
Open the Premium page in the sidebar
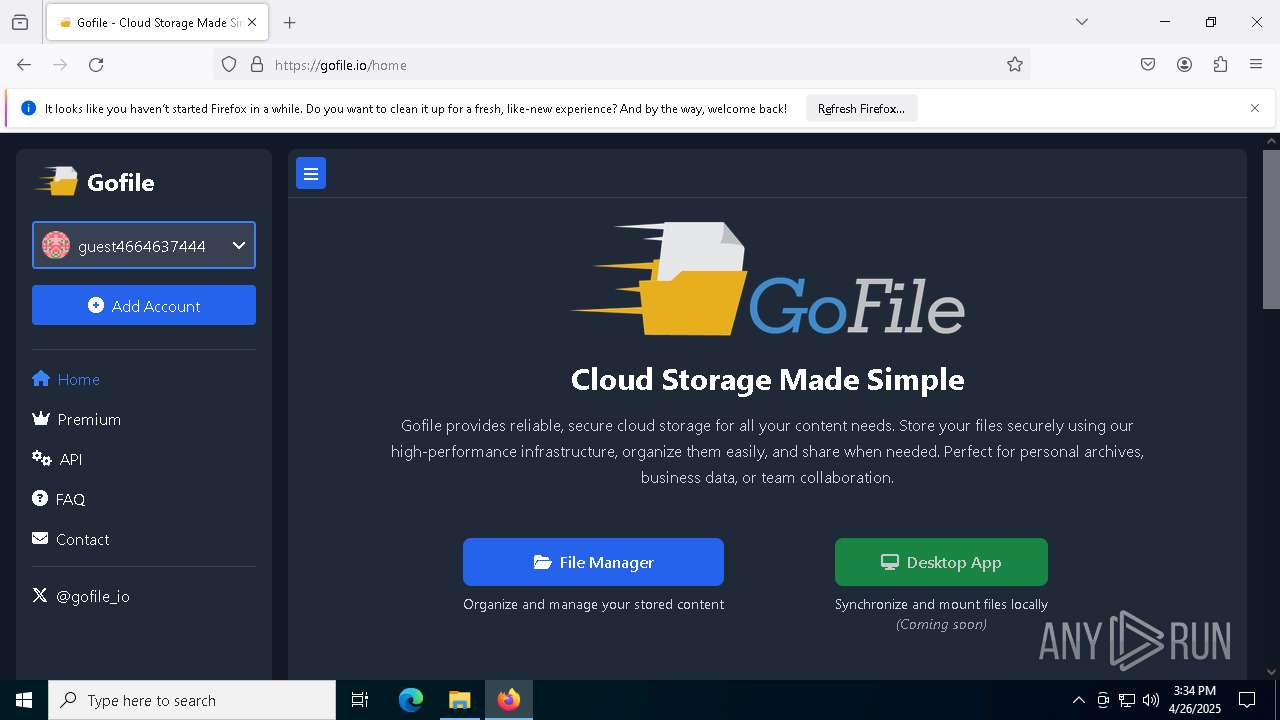(x=77, y=419)
